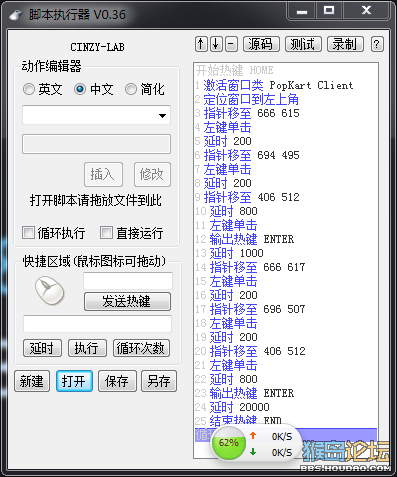Start recording with 录制 button
The height and width of the screenshot is (477, 397).
(x=345, y=44)
